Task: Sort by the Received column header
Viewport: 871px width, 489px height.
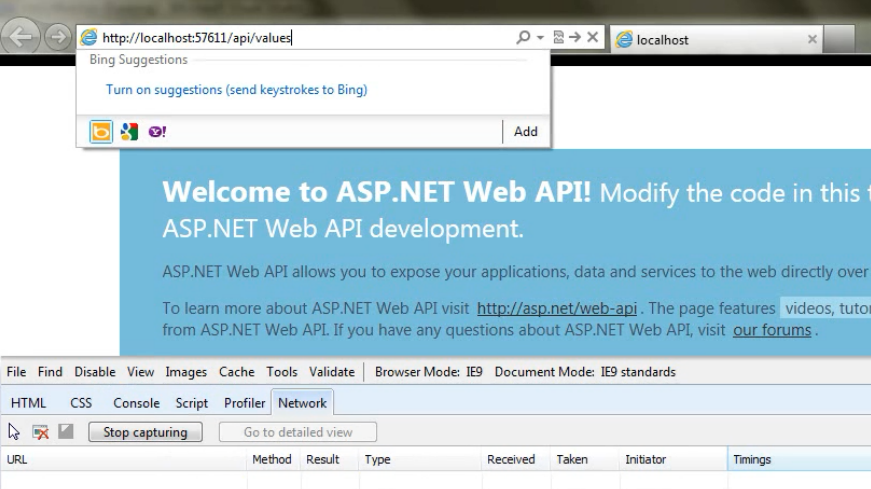Action: (x=516, y=460)
